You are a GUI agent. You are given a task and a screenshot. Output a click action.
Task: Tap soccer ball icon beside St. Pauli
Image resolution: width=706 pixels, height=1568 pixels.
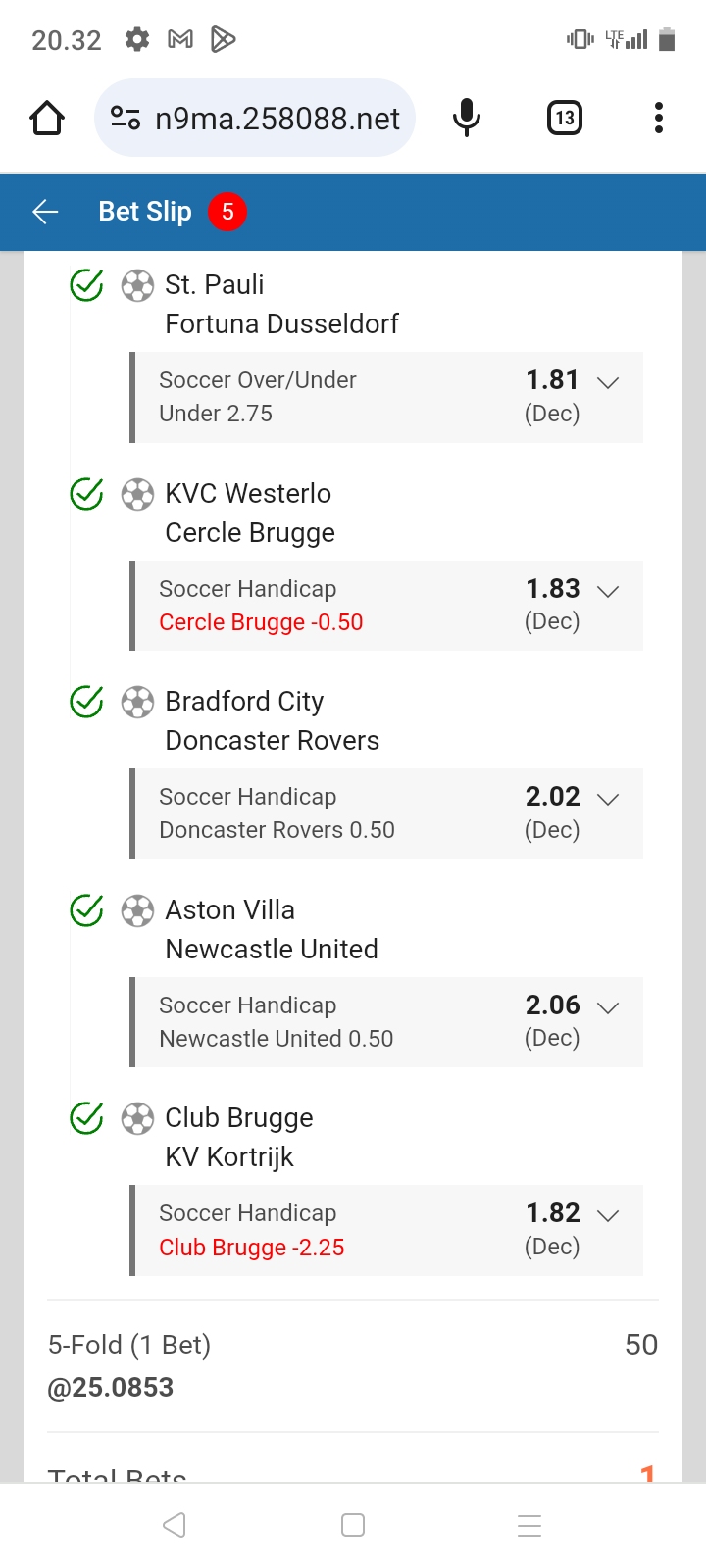click(137, 286)
